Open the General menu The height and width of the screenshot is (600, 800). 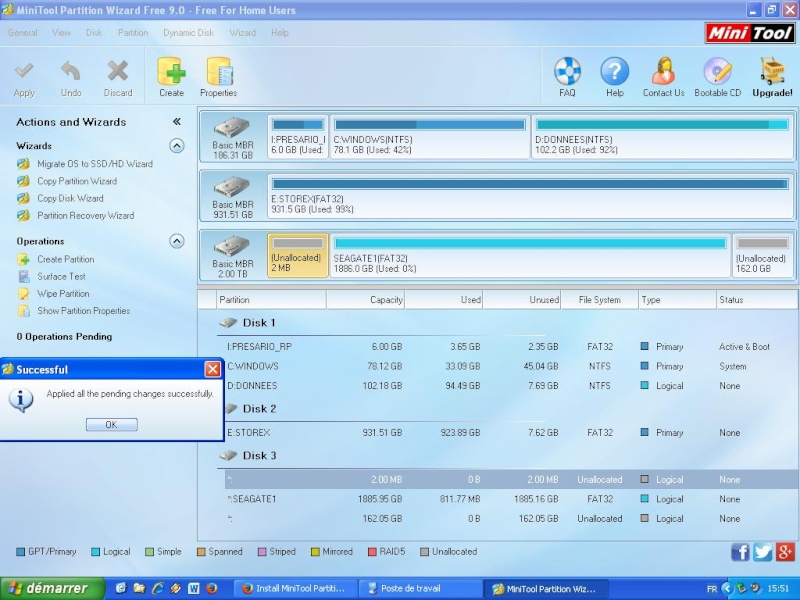22,33
